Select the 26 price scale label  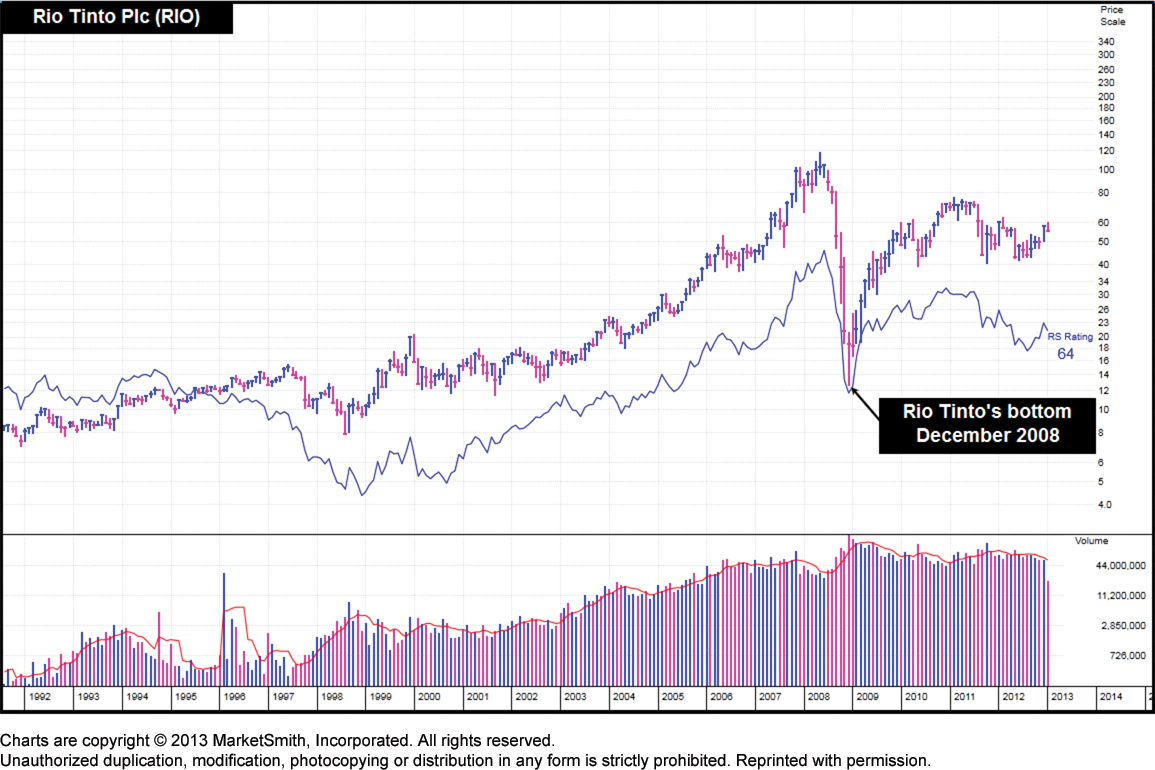(1103, 309)
